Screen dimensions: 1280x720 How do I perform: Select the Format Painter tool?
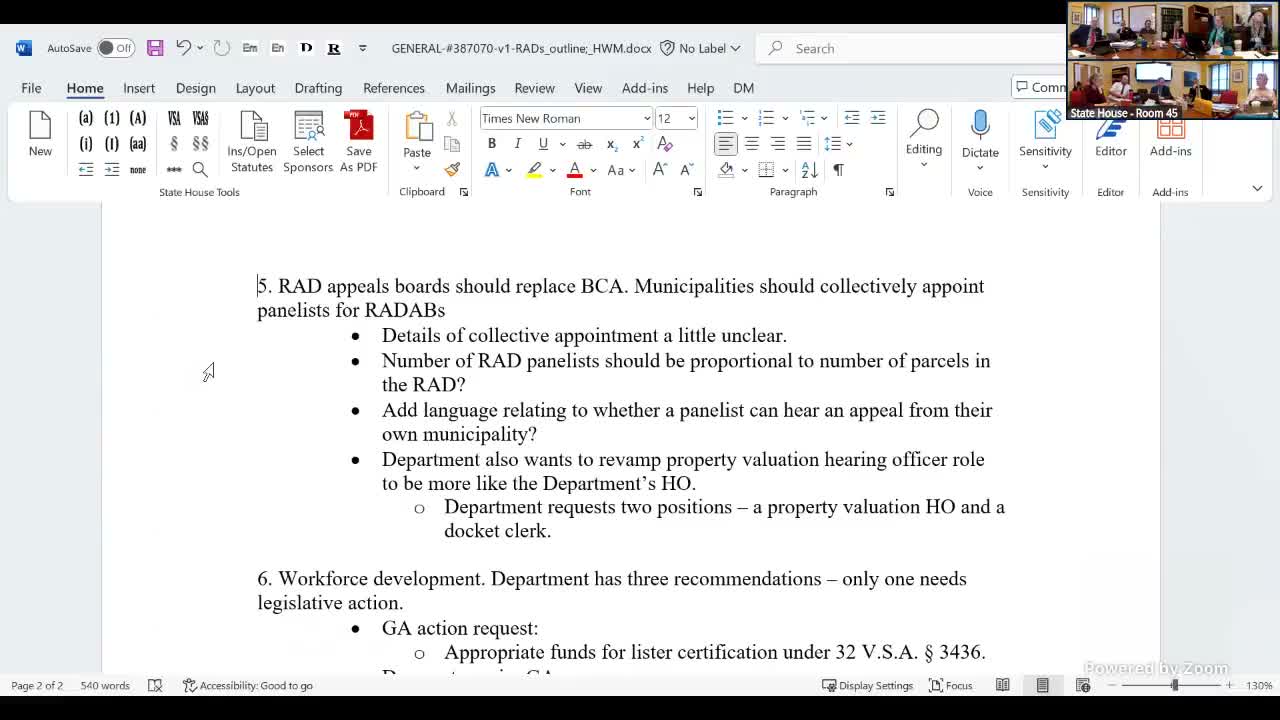click(x=452, y=170)
